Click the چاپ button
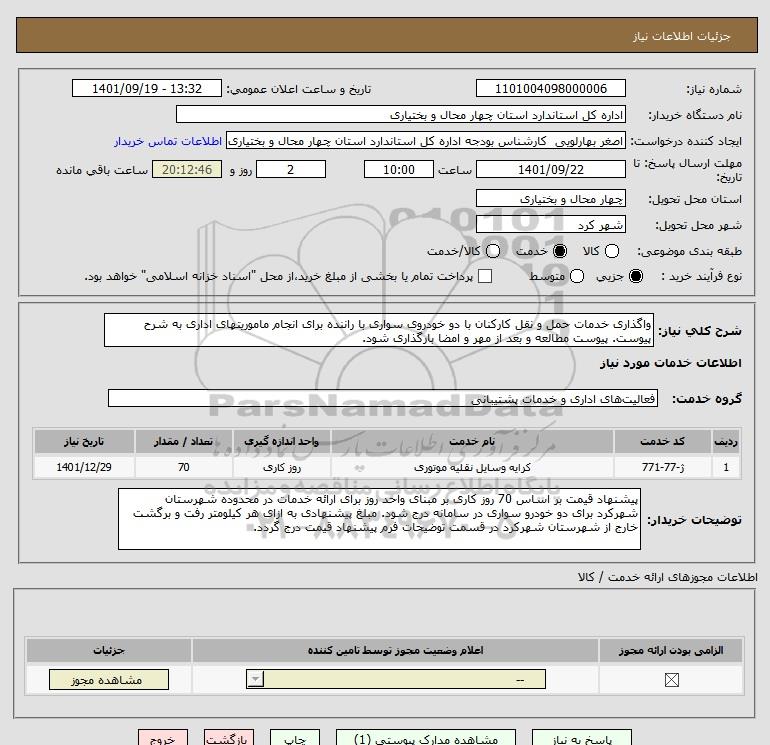Screen dimensions: 770x745 295,738
